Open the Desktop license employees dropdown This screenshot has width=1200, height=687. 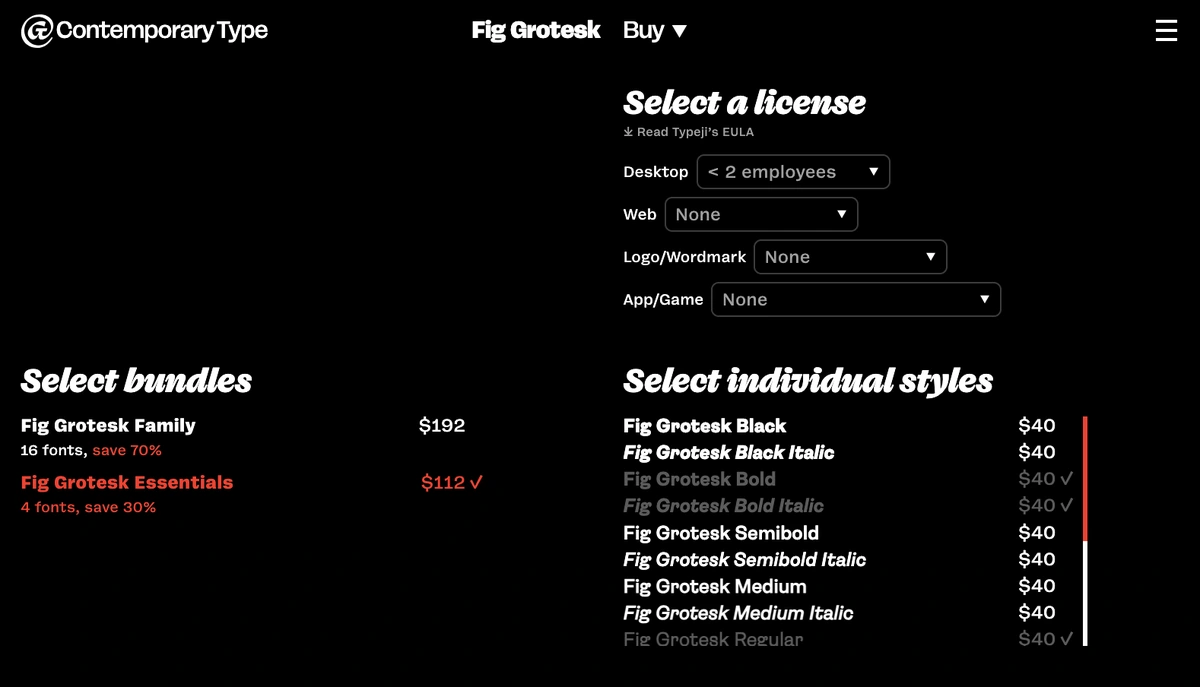click(x=793, y=171)
